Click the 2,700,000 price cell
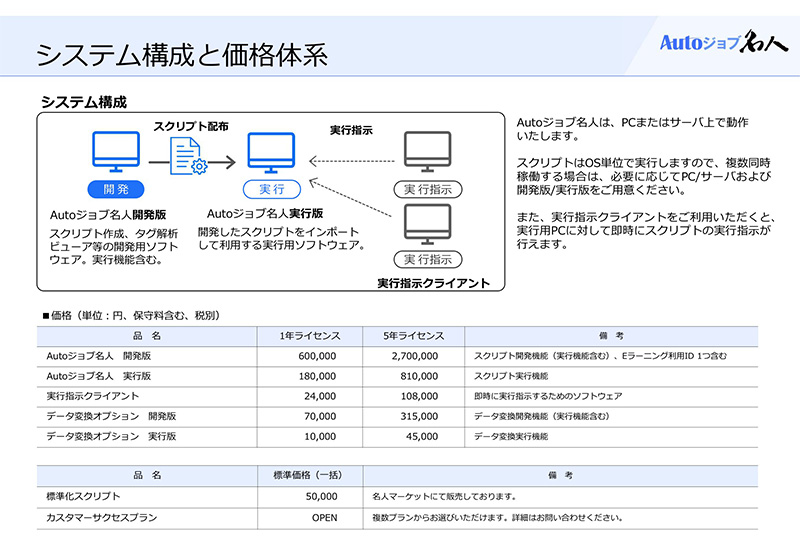This screenshot has height=545, width=800. (x=415, y=356)
